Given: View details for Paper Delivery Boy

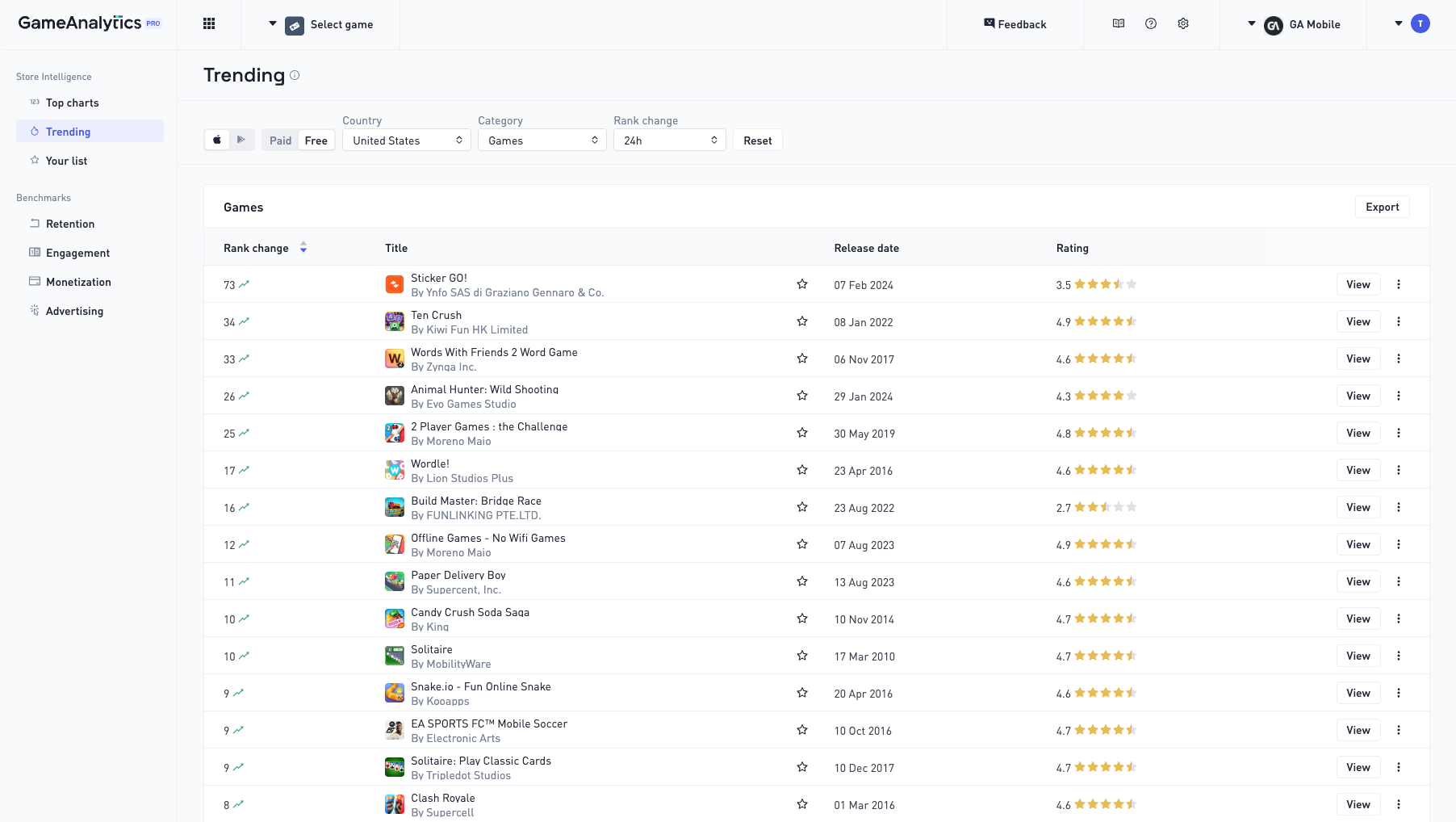Looking at the screenshot, I should [1358, 581].
